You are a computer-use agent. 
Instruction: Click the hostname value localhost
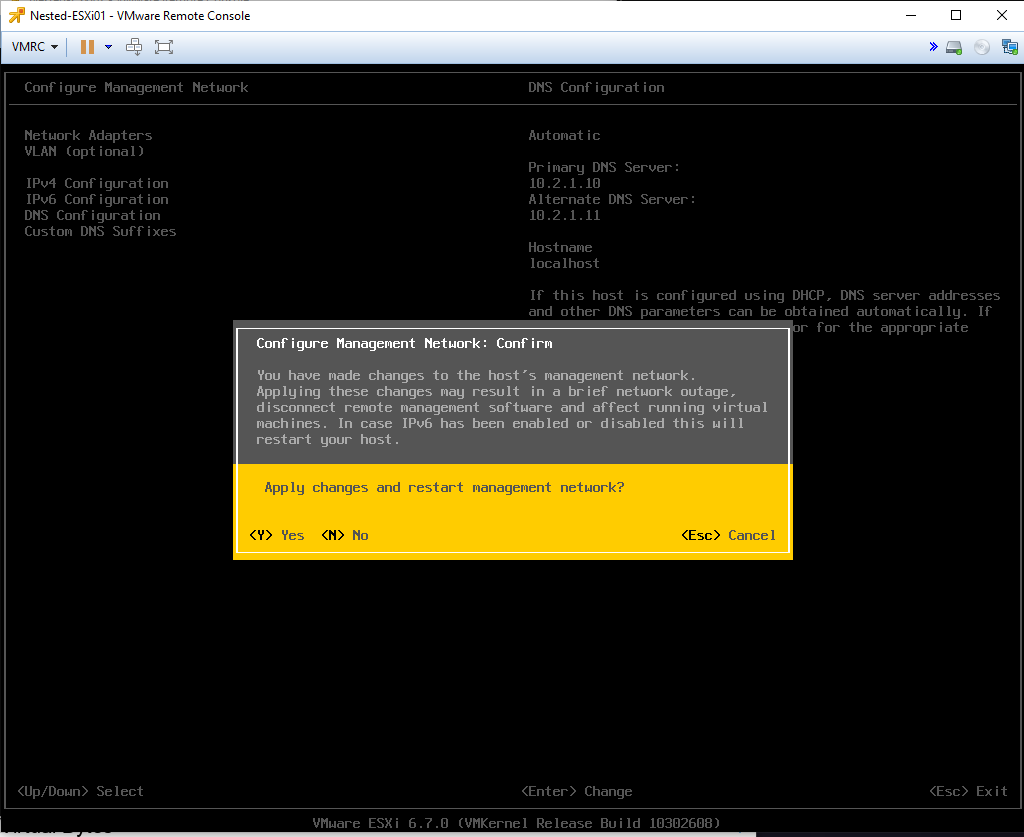click(x=564, y=263)
